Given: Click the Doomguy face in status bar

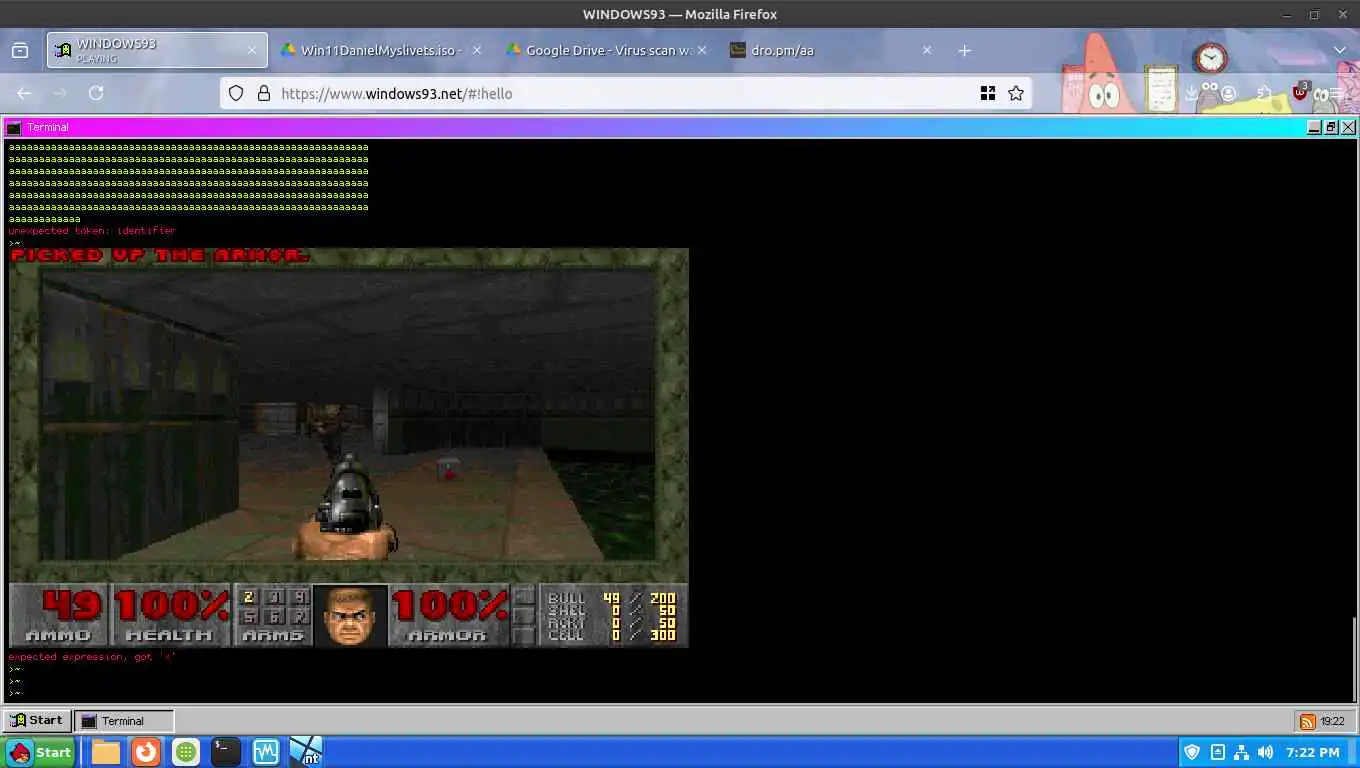Looking at the screenshot, I should [x=350, y=615].
